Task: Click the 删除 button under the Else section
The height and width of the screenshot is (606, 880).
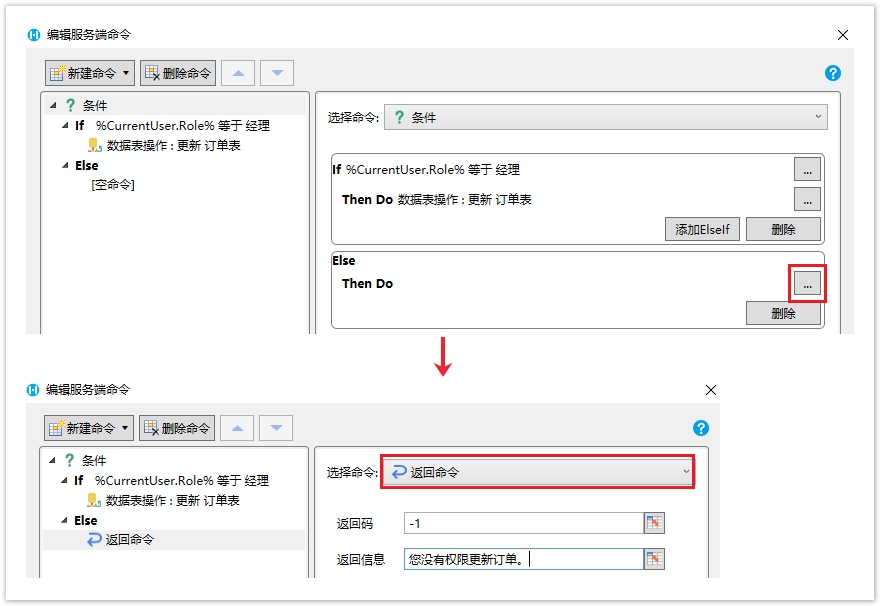Action: [x=783, y=313]
